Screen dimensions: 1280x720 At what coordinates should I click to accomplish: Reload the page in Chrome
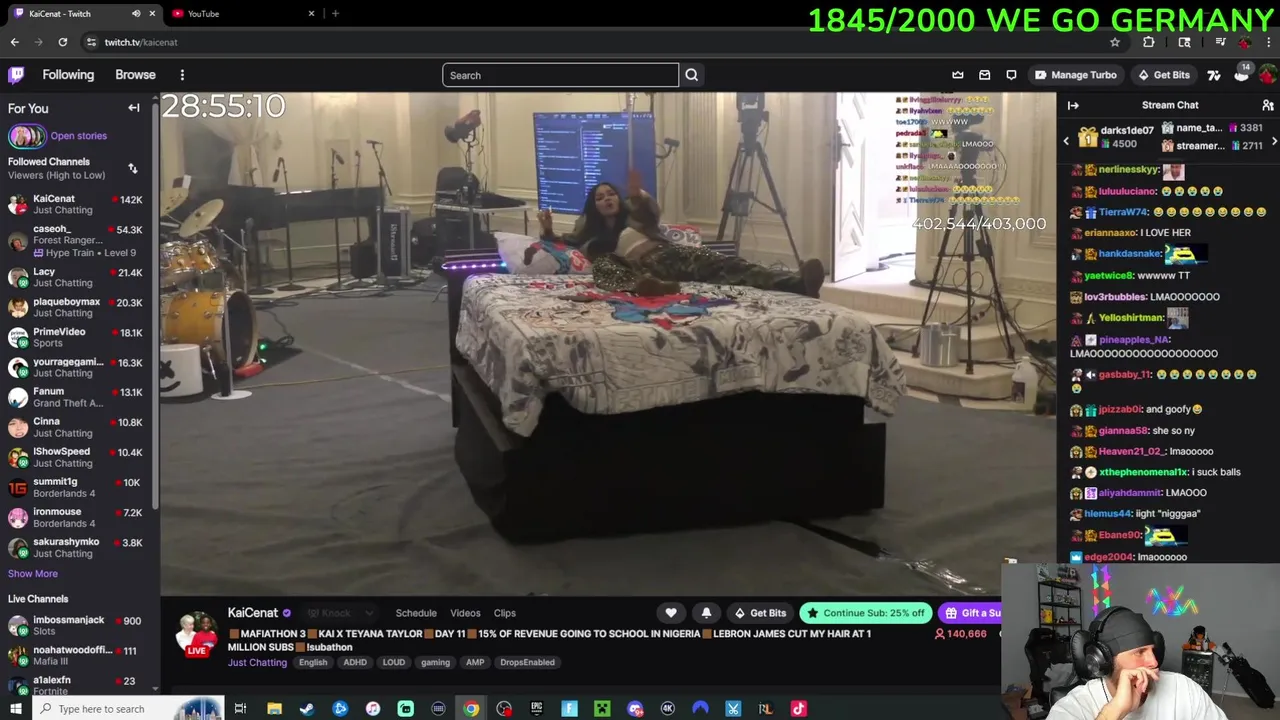[62, 42]
